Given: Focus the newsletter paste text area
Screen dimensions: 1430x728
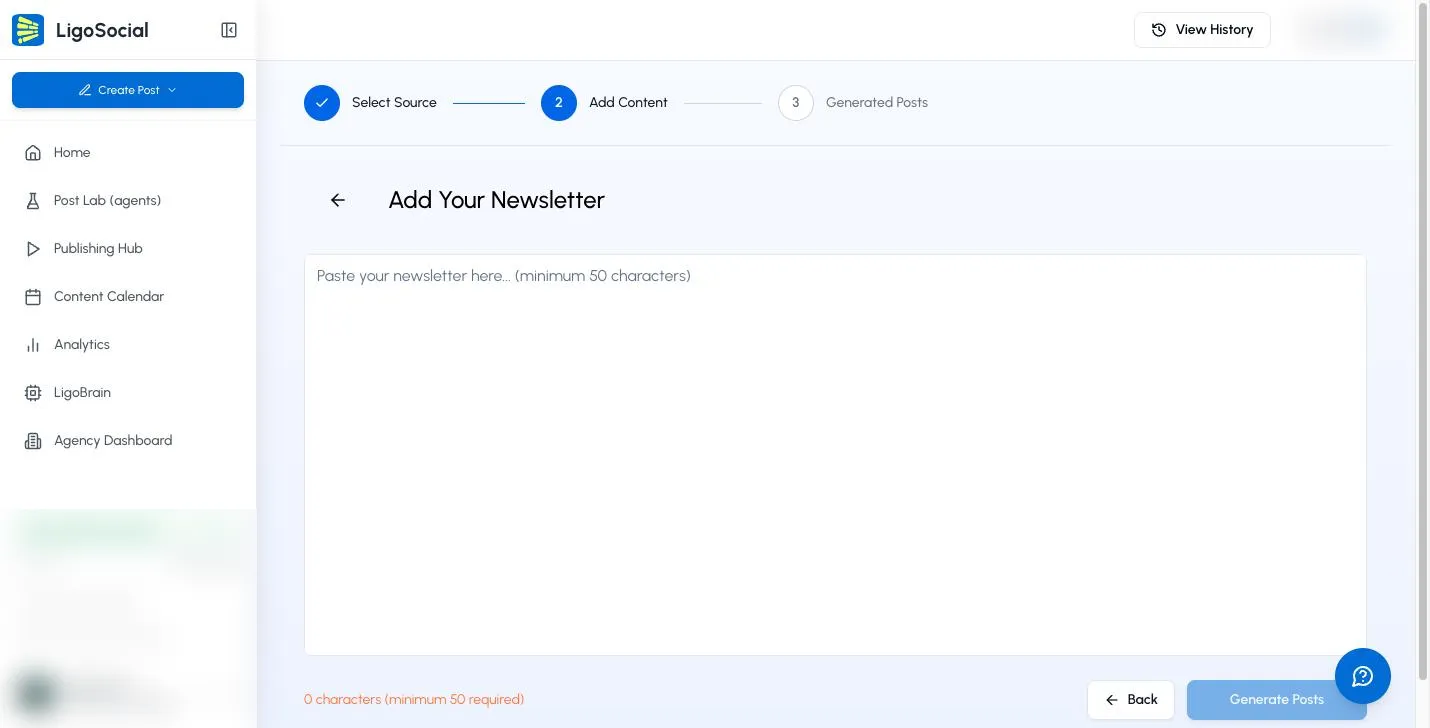Looking at the screenshot, I should pos(835,455).
